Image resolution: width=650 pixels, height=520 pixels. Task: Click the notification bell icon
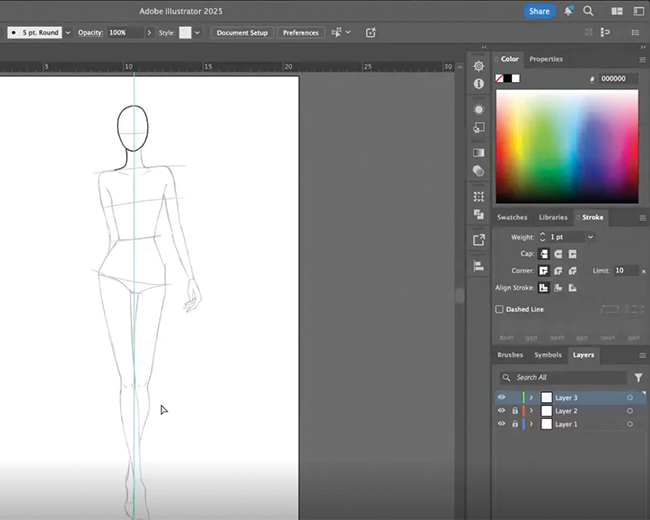coord(569,11)
